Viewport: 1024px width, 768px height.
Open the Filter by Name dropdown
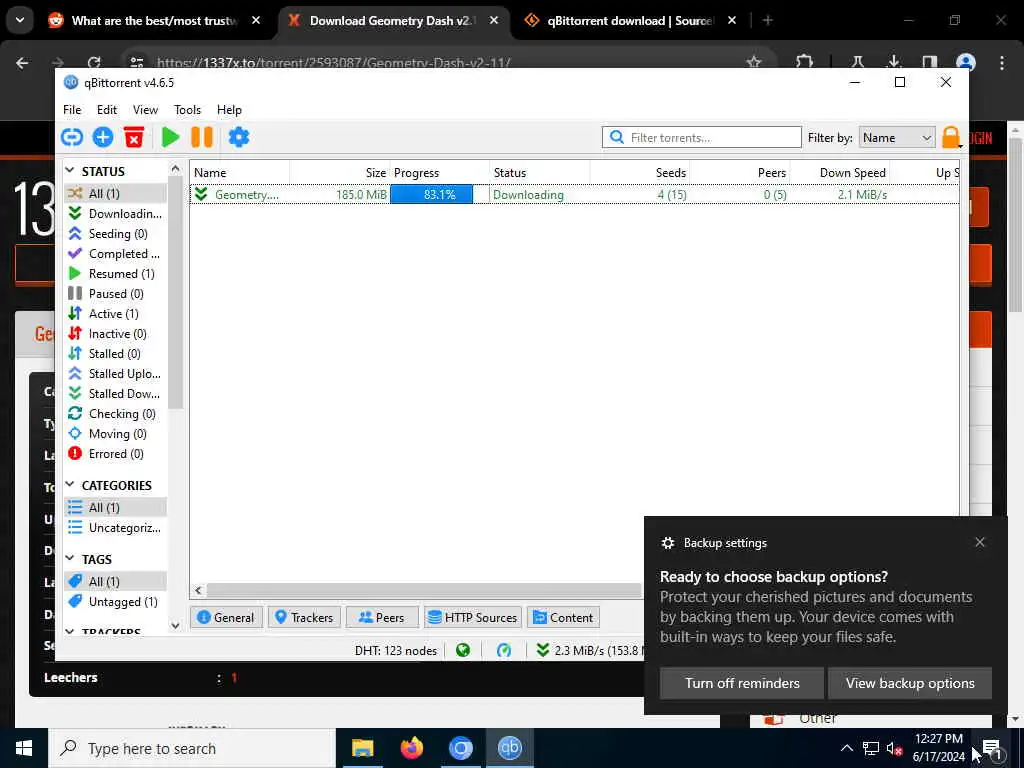tap(896, 138)
